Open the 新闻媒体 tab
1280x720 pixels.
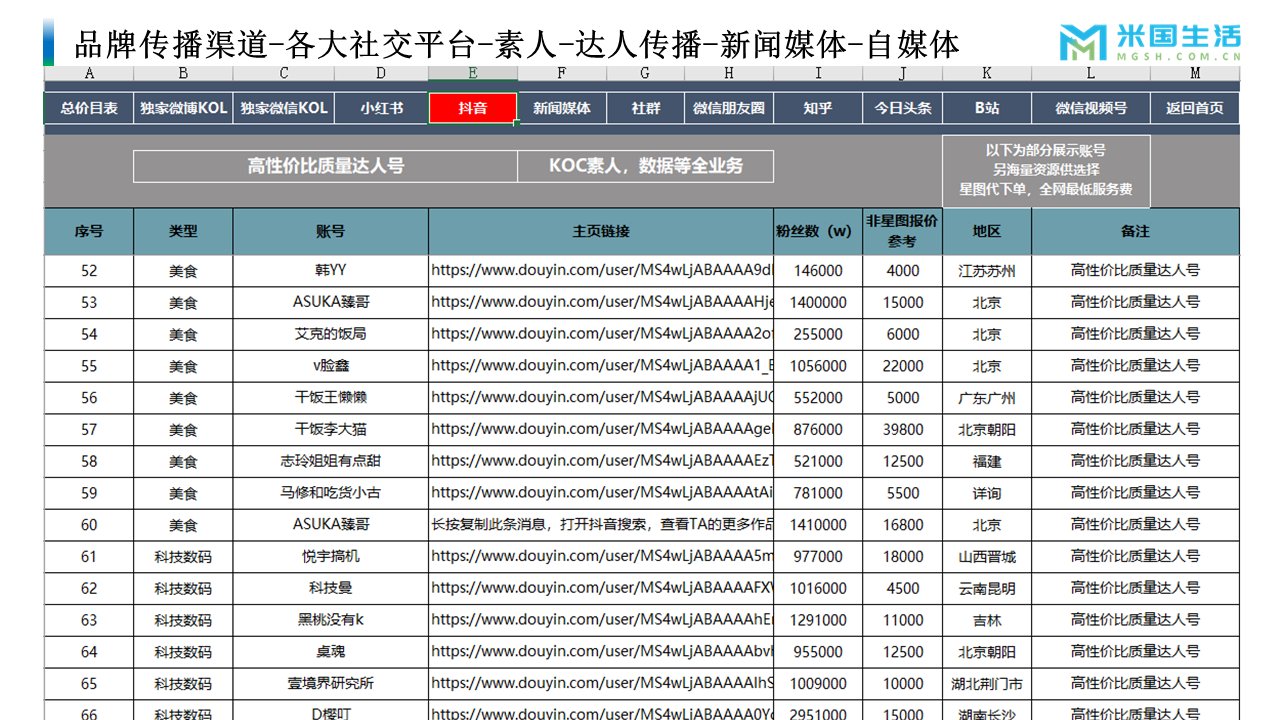click(x=561, y=108)
